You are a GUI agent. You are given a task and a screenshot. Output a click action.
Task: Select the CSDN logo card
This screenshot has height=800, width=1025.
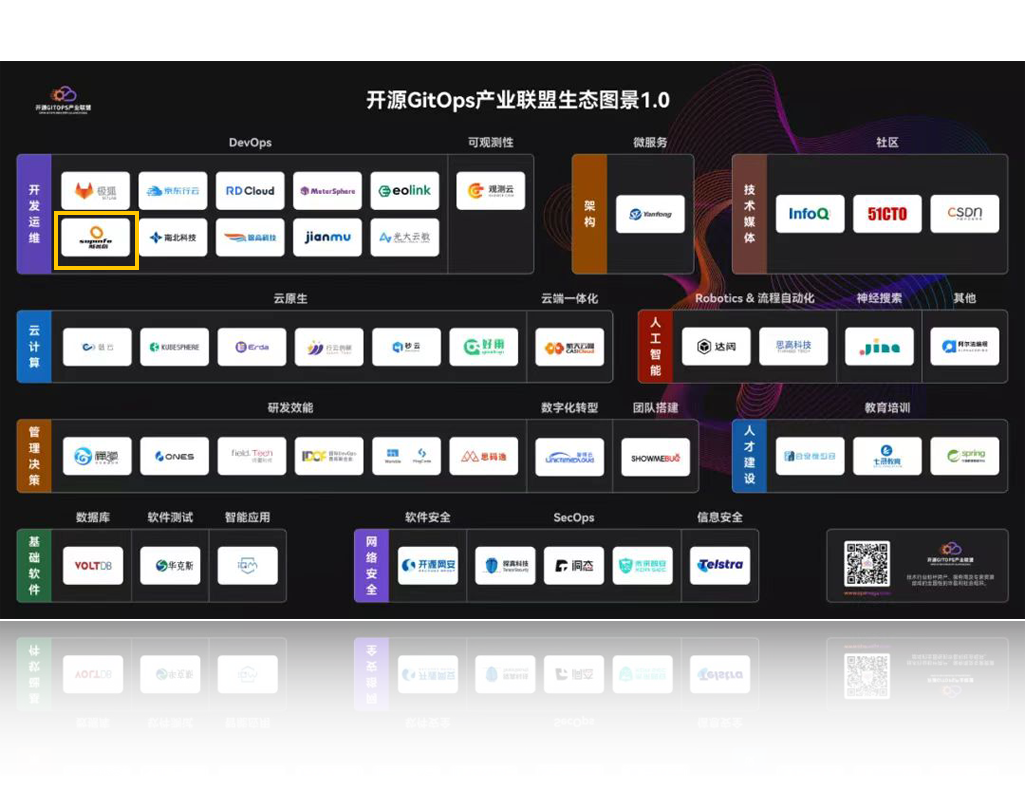965,214
